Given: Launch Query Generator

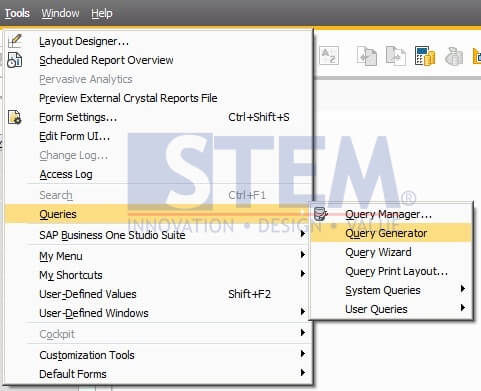Looking at the screenshot, I should [392, 233].
